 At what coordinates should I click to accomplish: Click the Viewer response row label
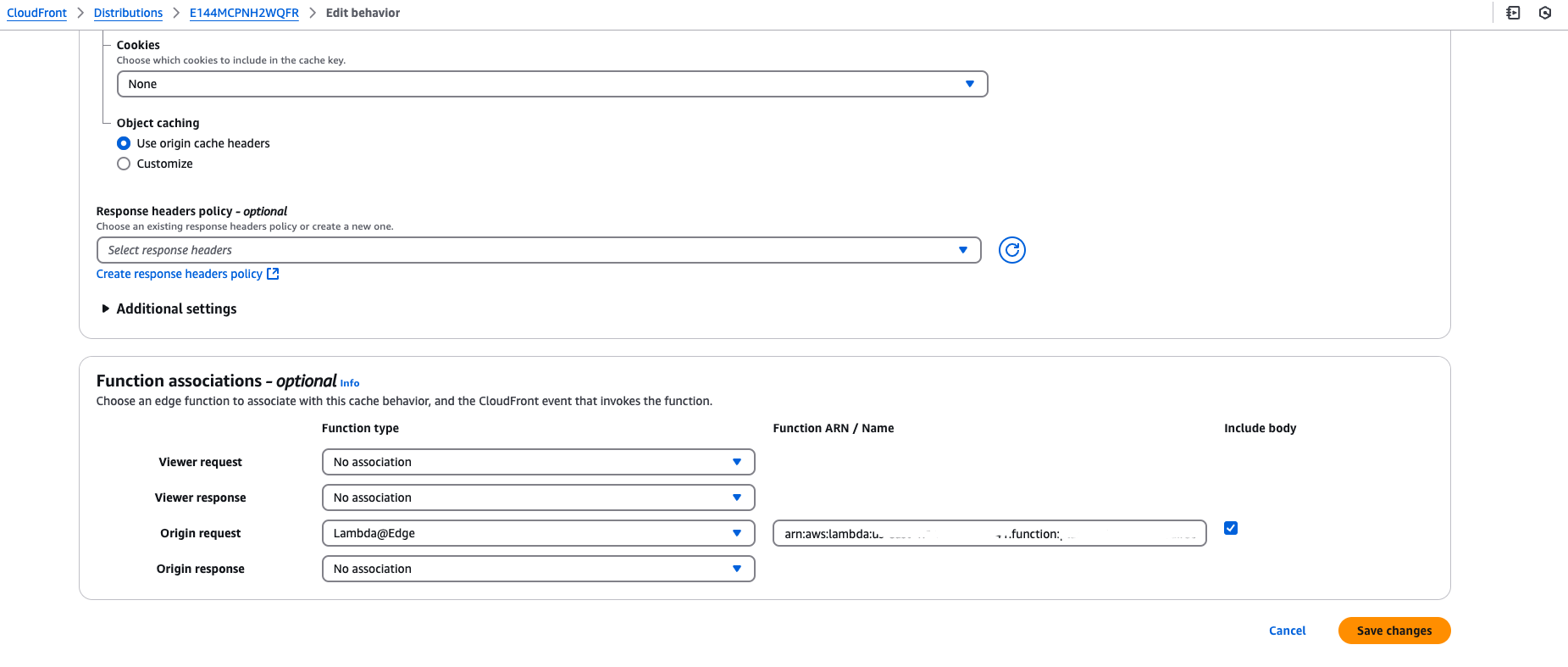(201, 497)
